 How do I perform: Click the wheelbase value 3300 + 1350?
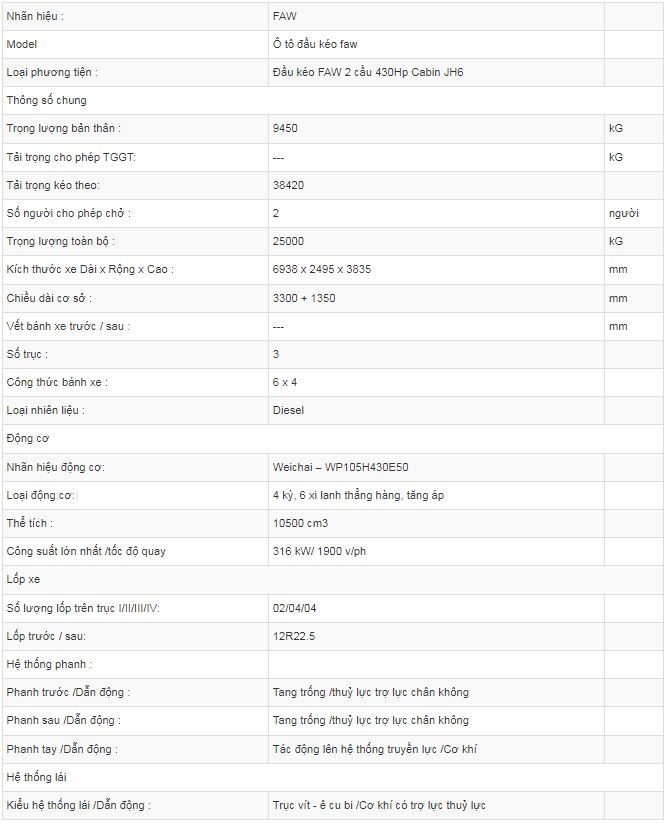point(304,298)
